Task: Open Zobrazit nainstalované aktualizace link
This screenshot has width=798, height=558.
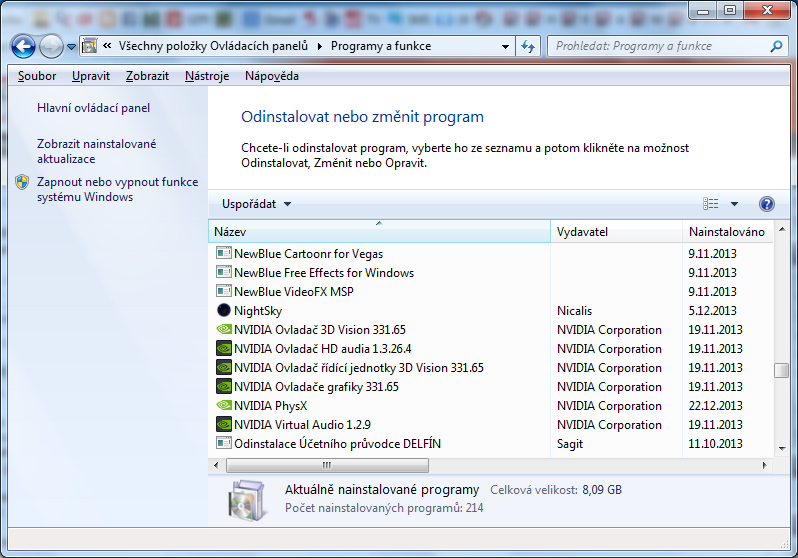Action: [96, 151]
